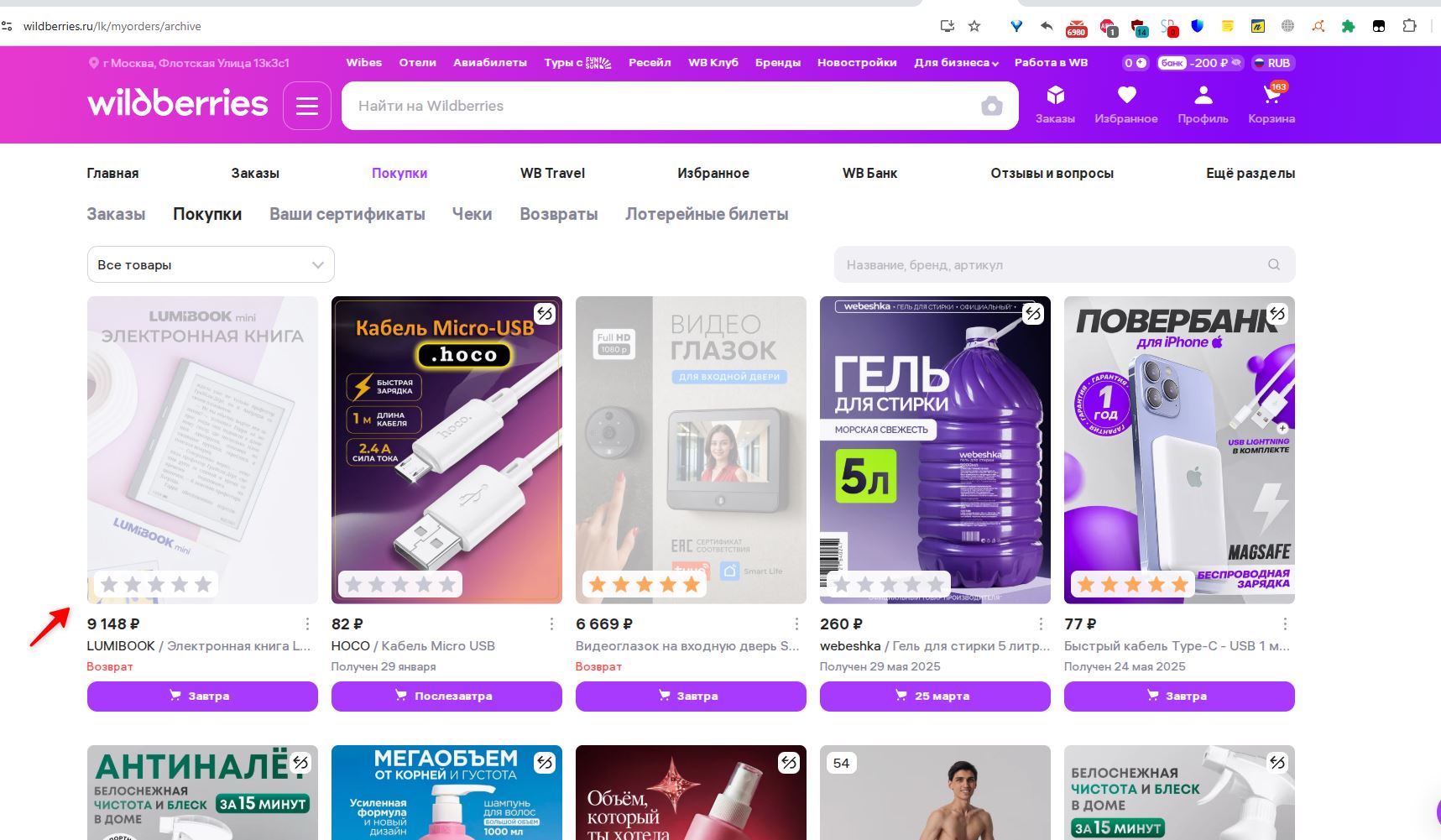Open the Авиабилеты link

490,63
